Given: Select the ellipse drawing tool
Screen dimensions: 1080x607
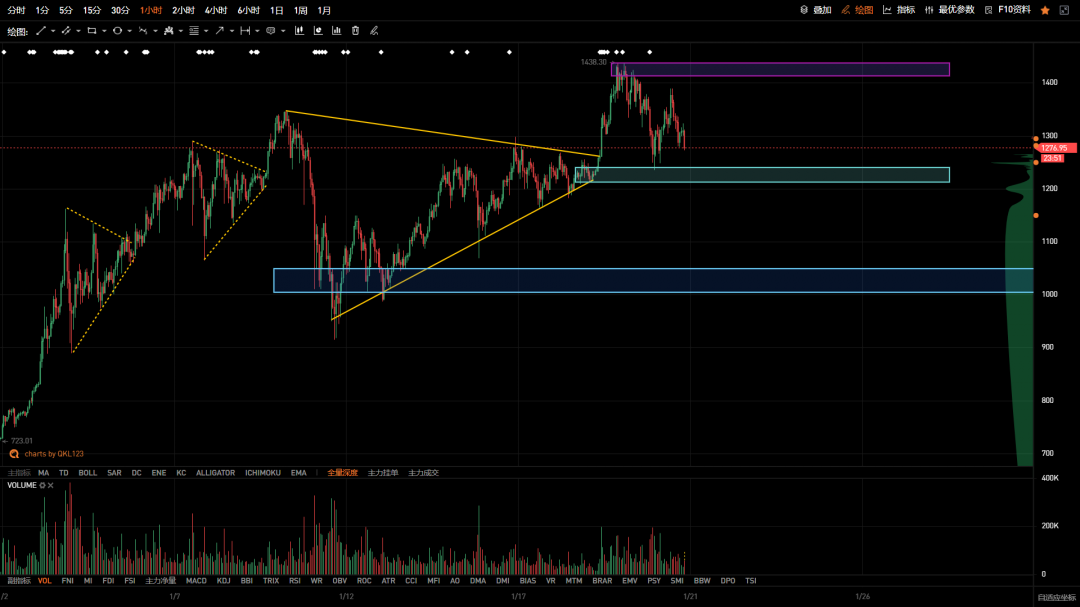Looking at the screenshot, I should [117, 31].
